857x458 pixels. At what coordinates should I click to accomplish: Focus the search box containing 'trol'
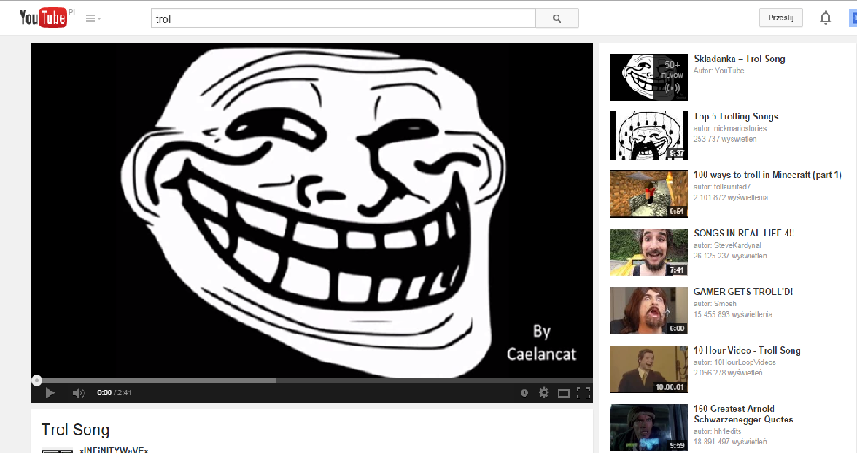click(343, 19)
